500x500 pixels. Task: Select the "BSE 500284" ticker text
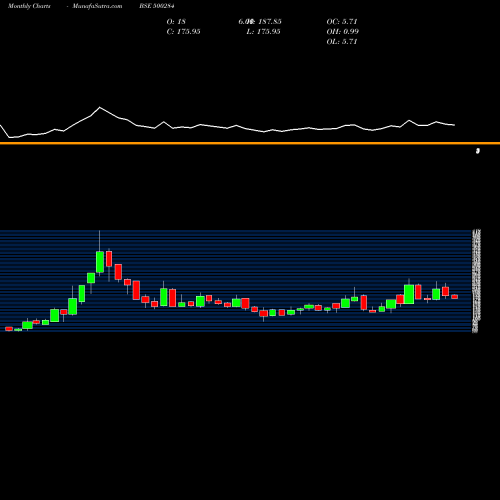pos(157,6)
